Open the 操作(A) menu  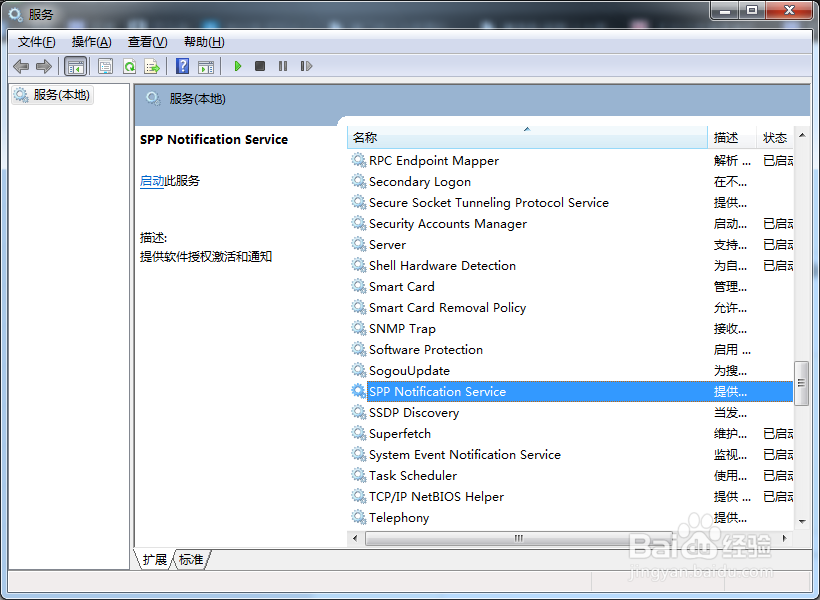pyautogui.click(x=90, y=41)
